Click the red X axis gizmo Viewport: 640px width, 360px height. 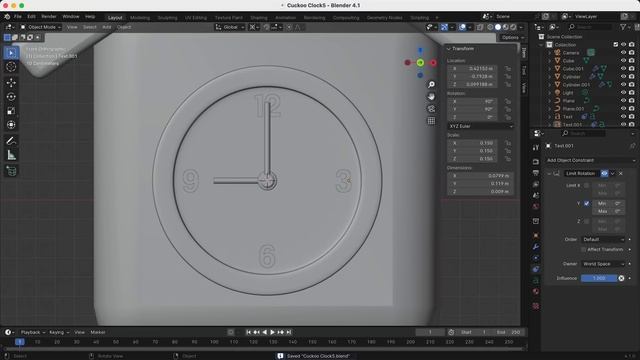click(x=433, y=63)
